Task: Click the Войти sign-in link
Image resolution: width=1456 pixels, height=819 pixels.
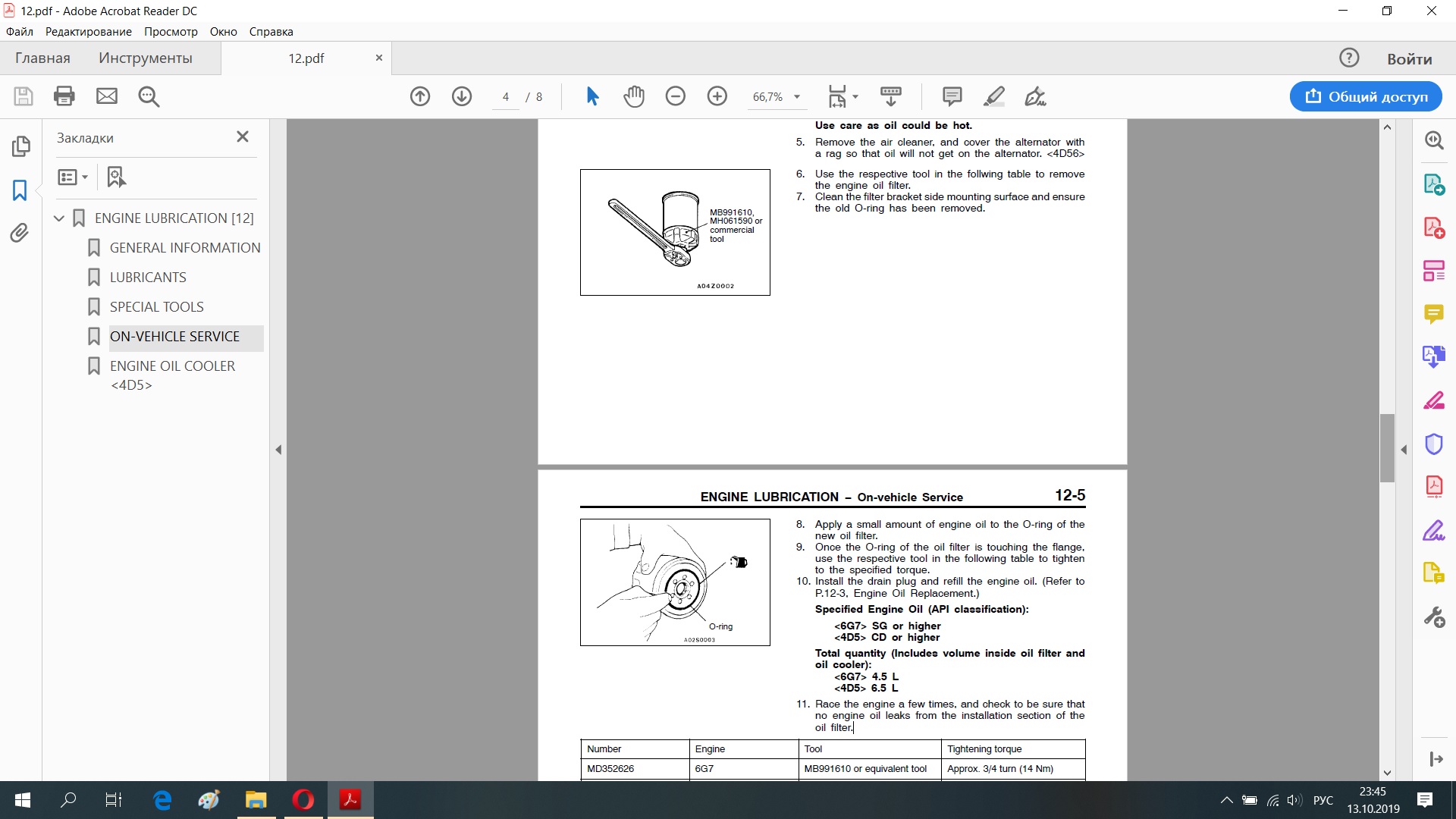Action: tap(1409, 58)
